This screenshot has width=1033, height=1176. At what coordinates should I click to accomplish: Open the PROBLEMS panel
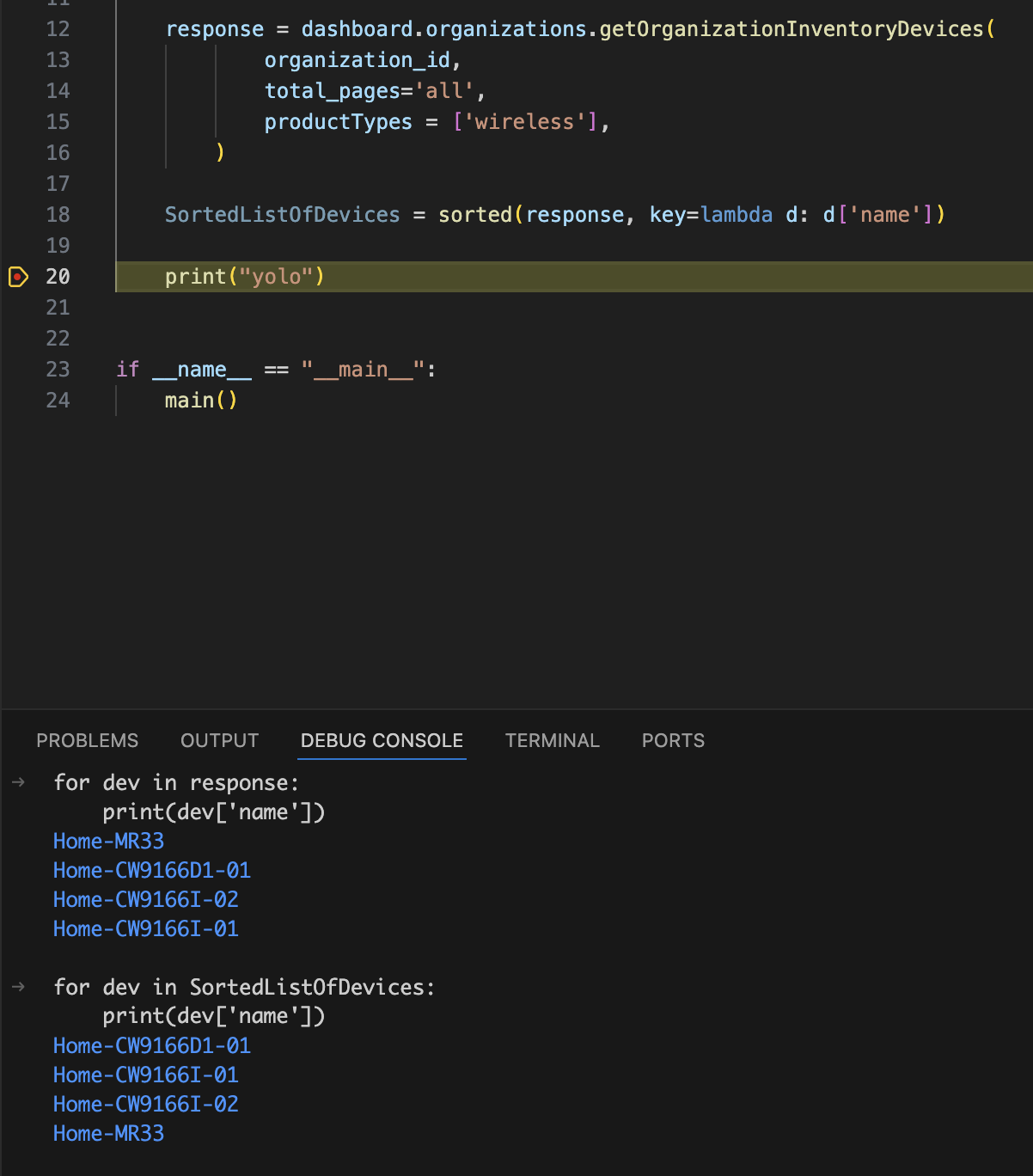point(87,740)
